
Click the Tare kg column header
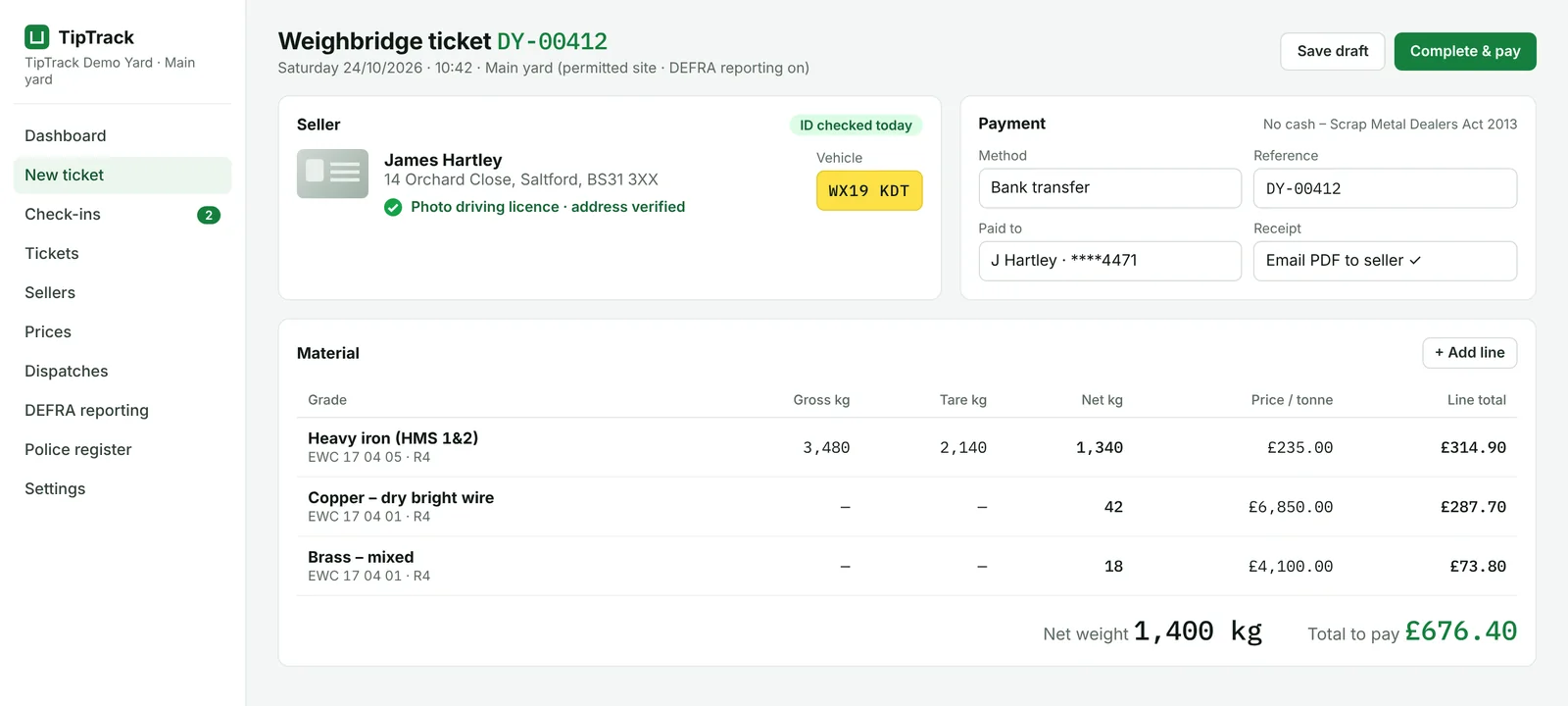[x=963, y=400]
